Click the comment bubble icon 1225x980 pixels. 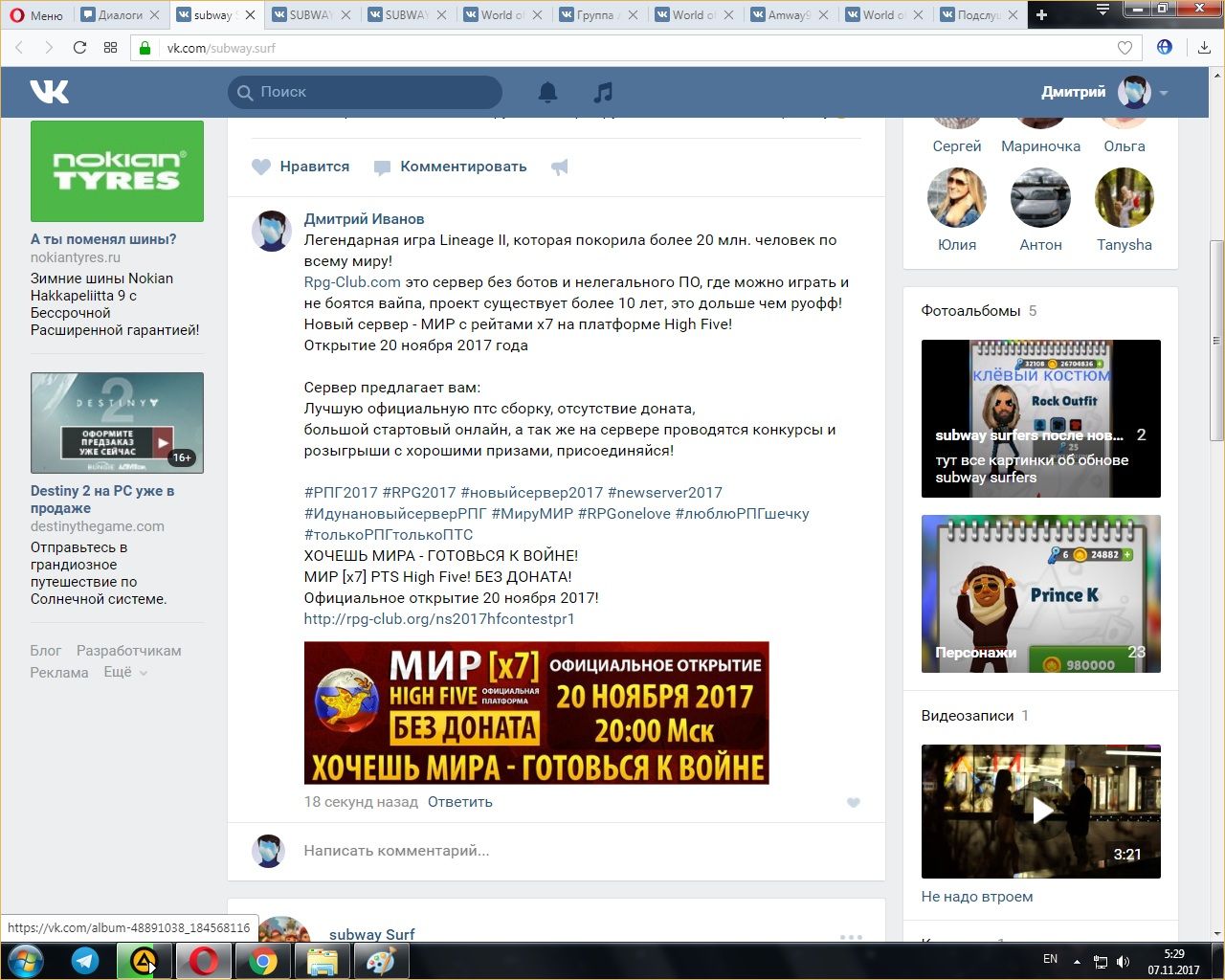(x=382, y=167)
